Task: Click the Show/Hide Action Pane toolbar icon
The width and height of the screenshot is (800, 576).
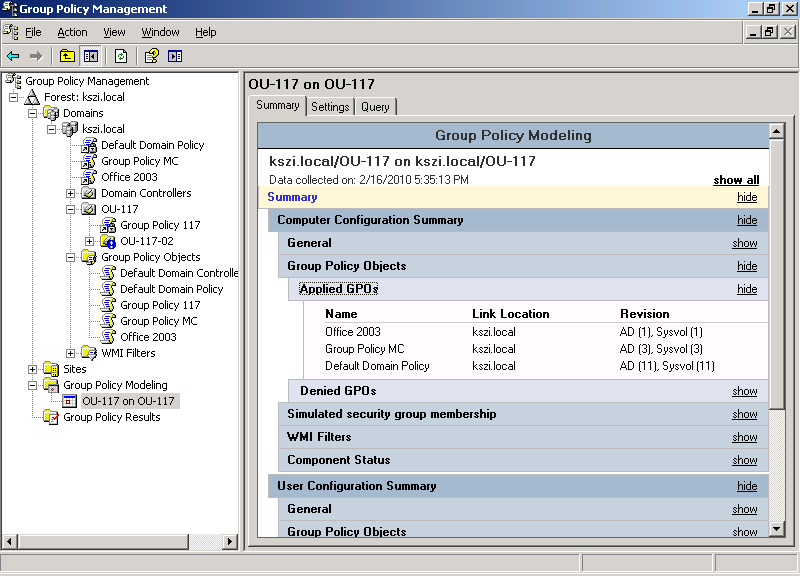Action: click(175, 56)
